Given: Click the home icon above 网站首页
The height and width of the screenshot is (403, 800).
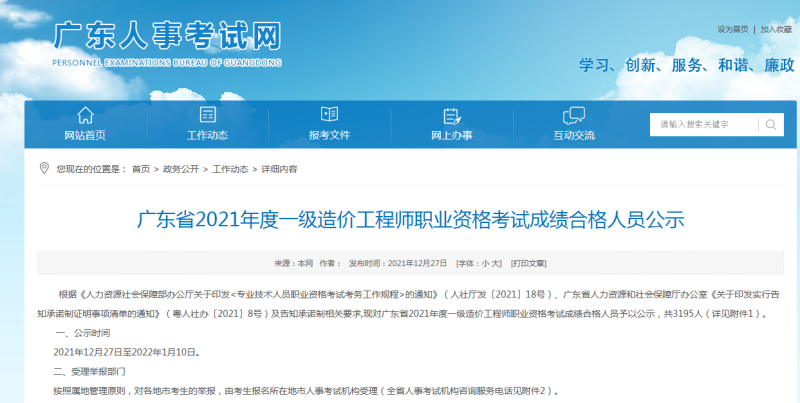Looking at the screenshot, I should (x=85, y=114).
